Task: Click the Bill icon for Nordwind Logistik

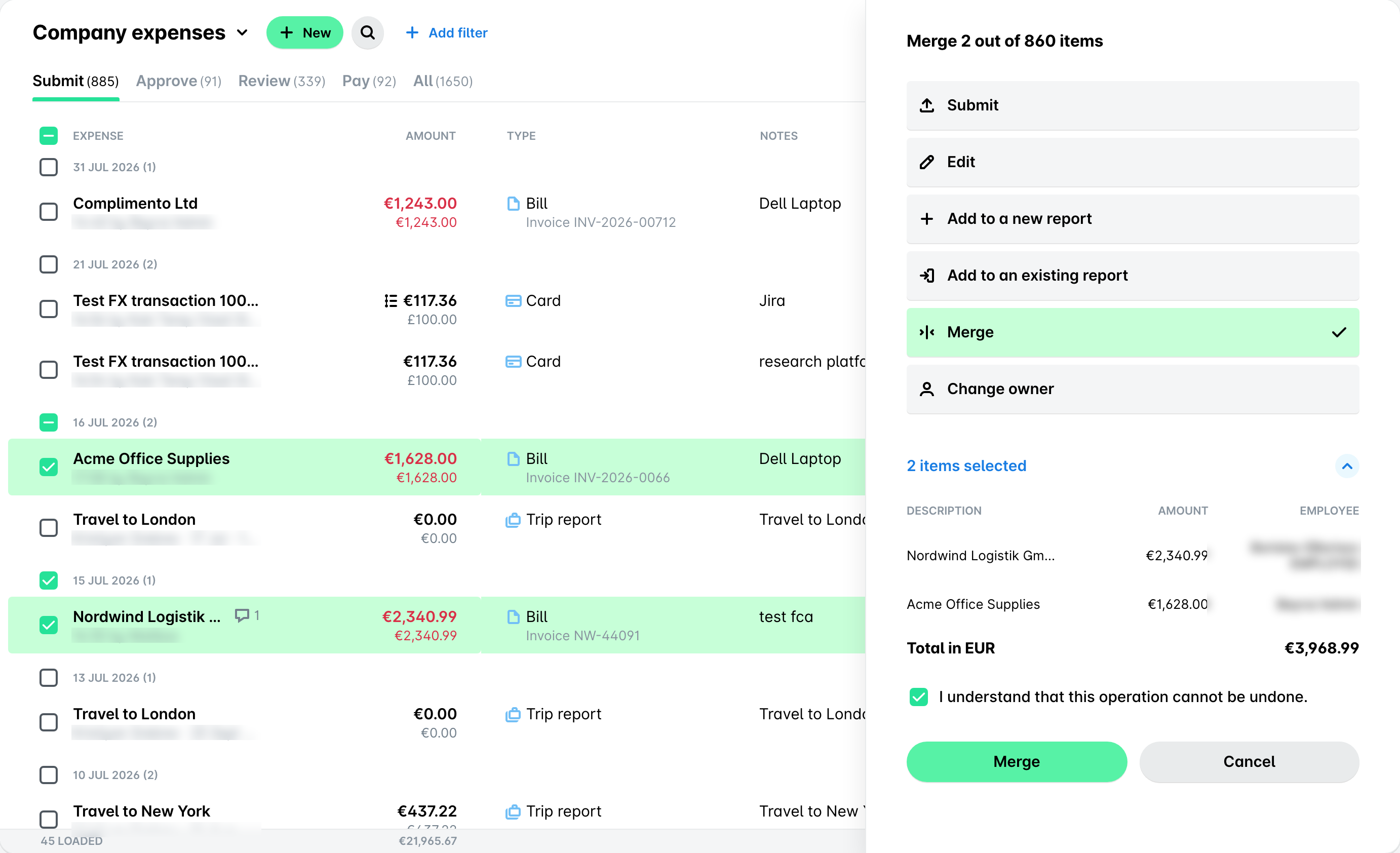Action: [513, 616]
